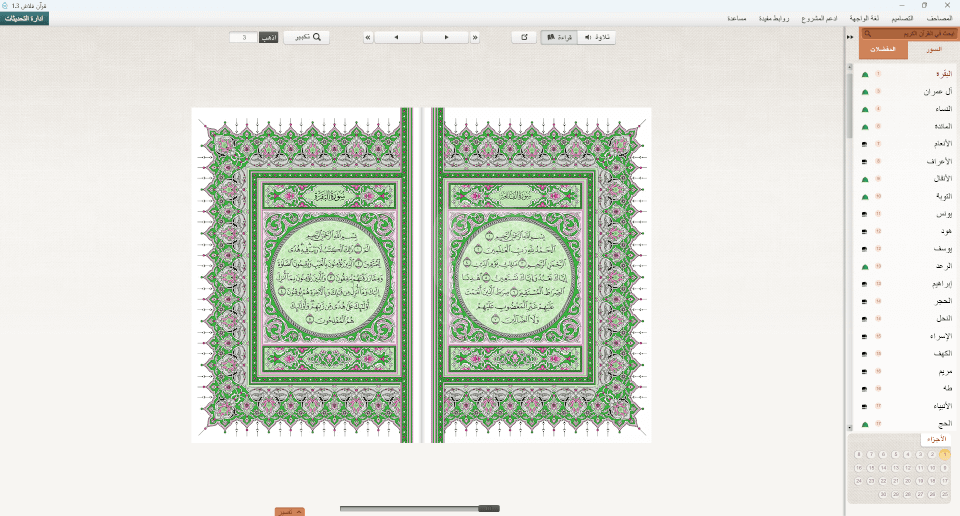Select juz number 13
The height and width of the screenshot is (516, 960).
click(x=895, y=468)
